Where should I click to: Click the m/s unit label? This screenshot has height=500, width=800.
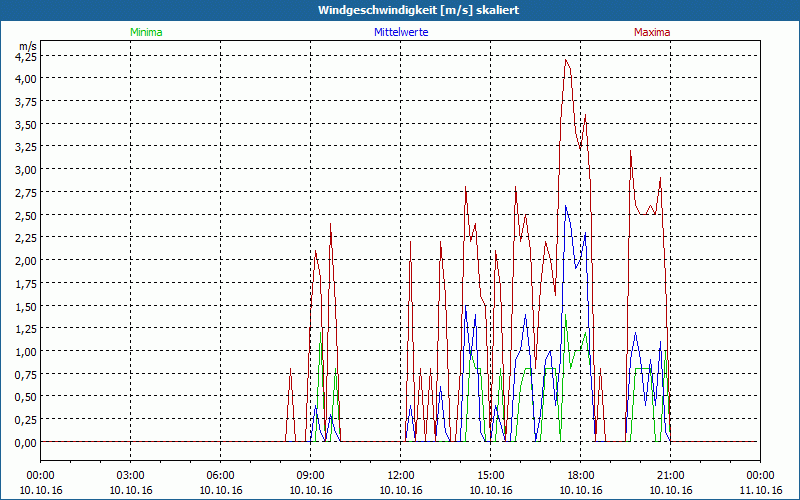(x=28, y=46)
